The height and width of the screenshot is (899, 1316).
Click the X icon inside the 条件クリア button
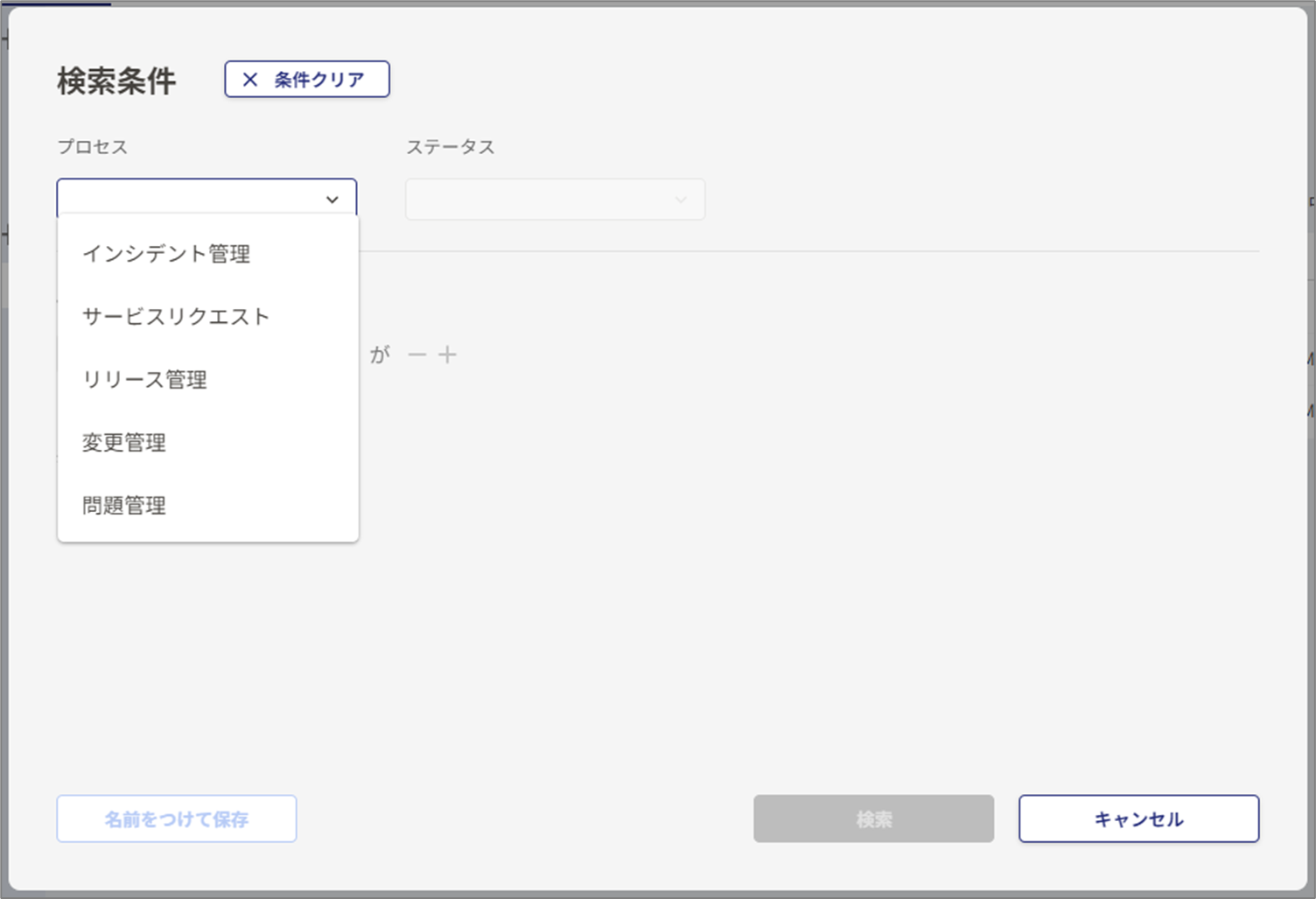pyautogui.click(x=249, y=79)
